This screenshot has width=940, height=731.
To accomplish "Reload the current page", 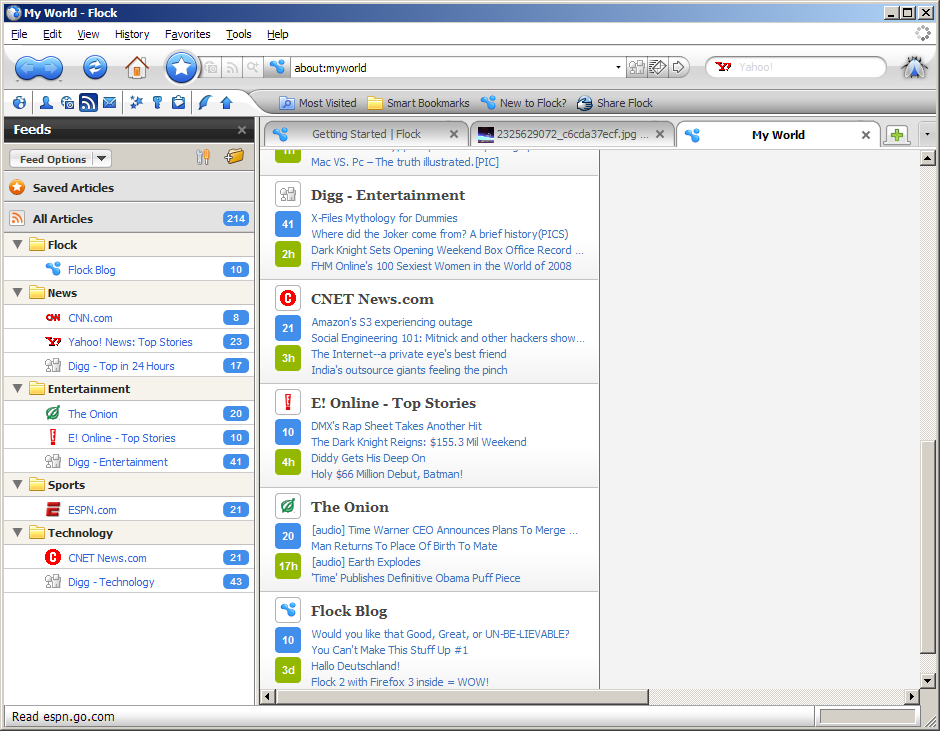I will [95, 67].
